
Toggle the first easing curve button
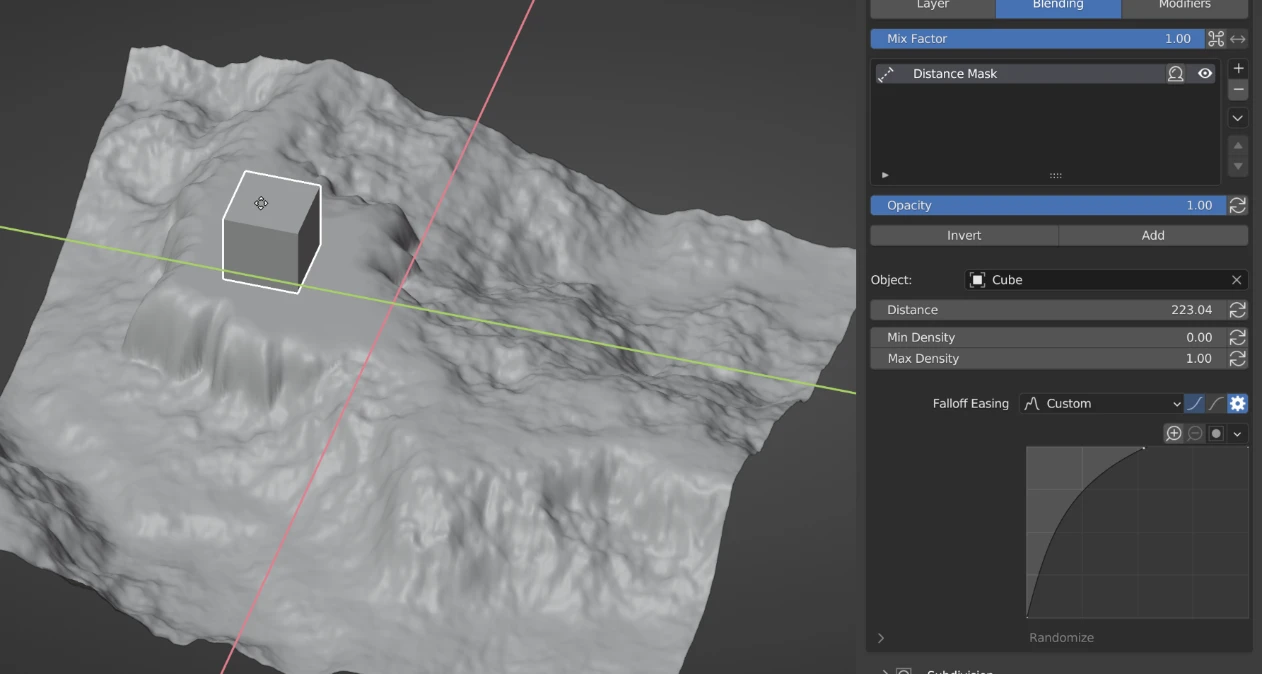(1194, 404)
